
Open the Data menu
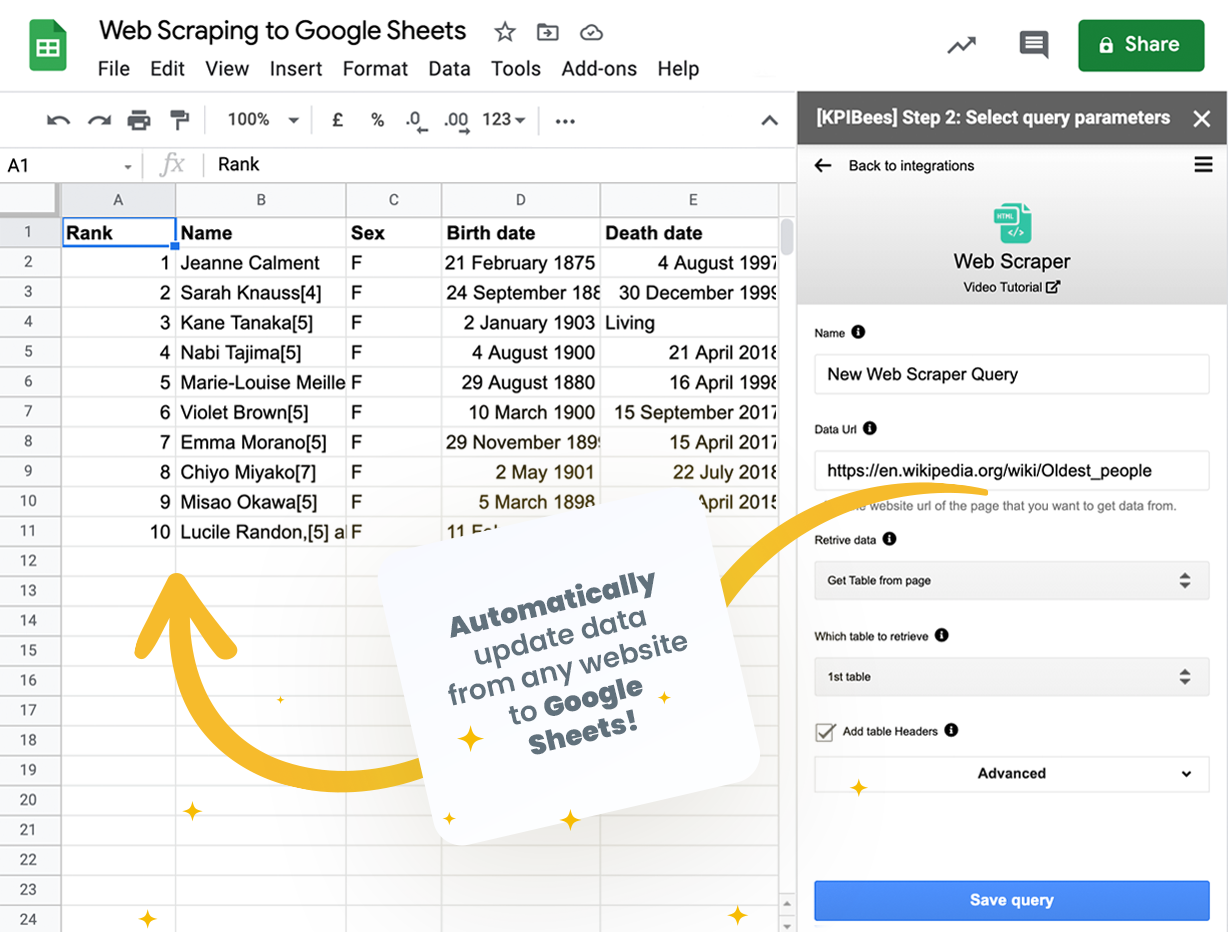(449, 69)
